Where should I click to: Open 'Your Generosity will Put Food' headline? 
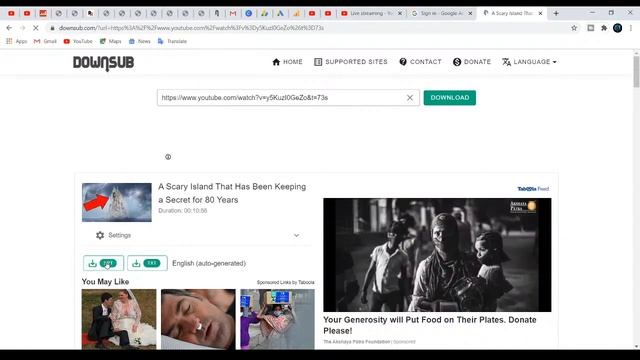[x=430, y=325]
